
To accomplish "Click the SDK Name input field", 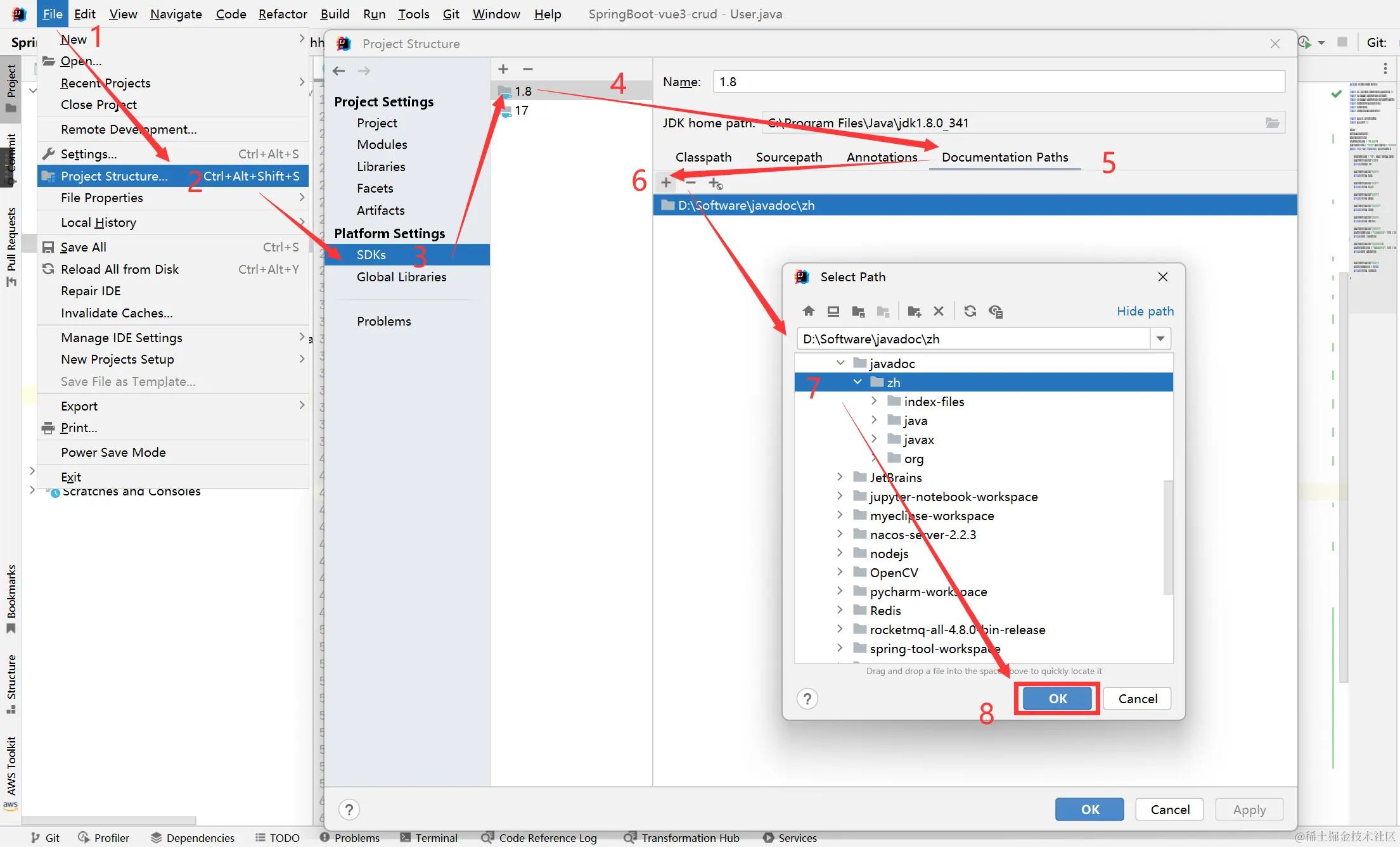I will pos(998,82).
